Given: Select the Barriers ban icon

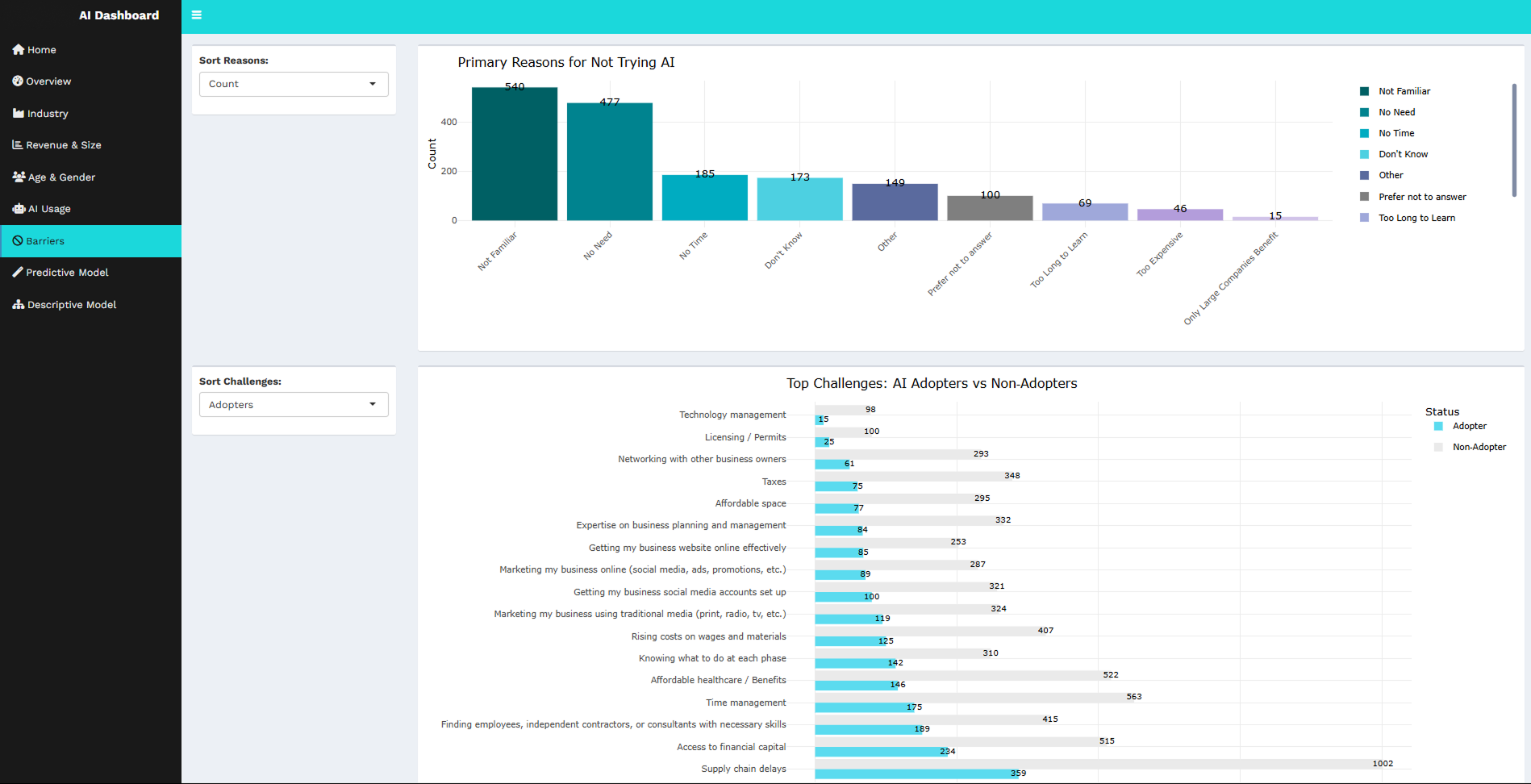Looking at the screenshot, I should pyautogui.click(x=17, y=240).
